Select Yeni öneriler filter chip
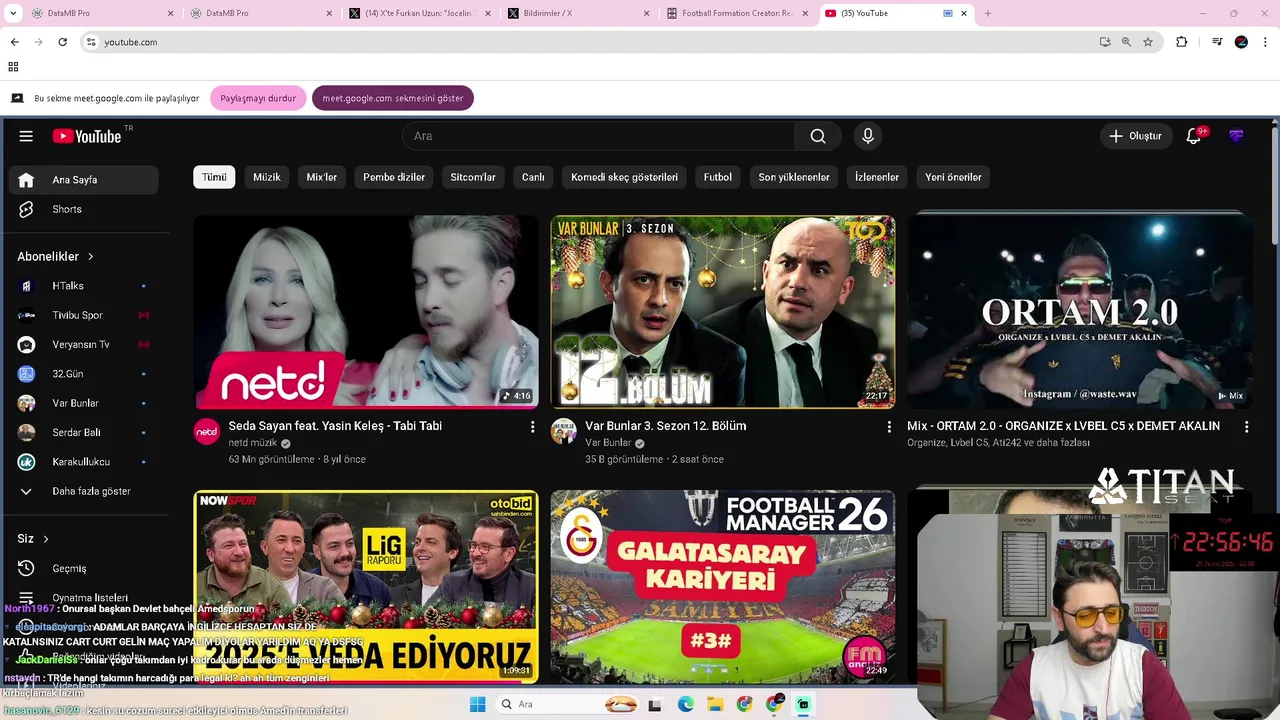 point(953,177)
